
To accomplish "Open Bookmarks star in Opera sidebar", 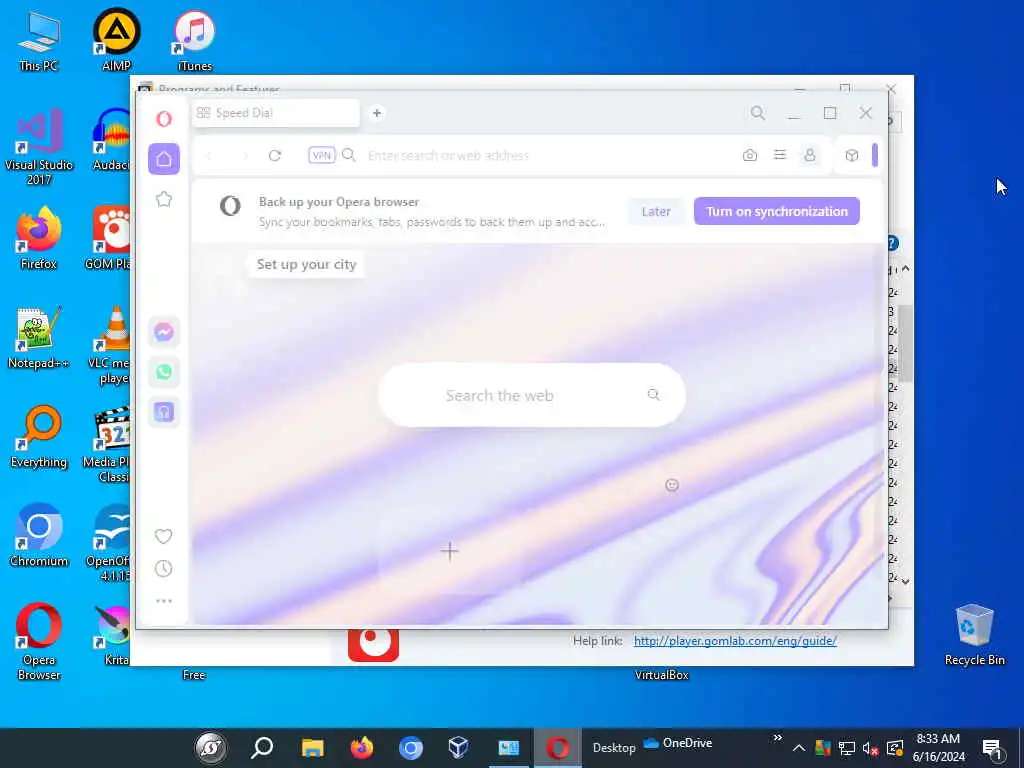I will pos(164,199).
